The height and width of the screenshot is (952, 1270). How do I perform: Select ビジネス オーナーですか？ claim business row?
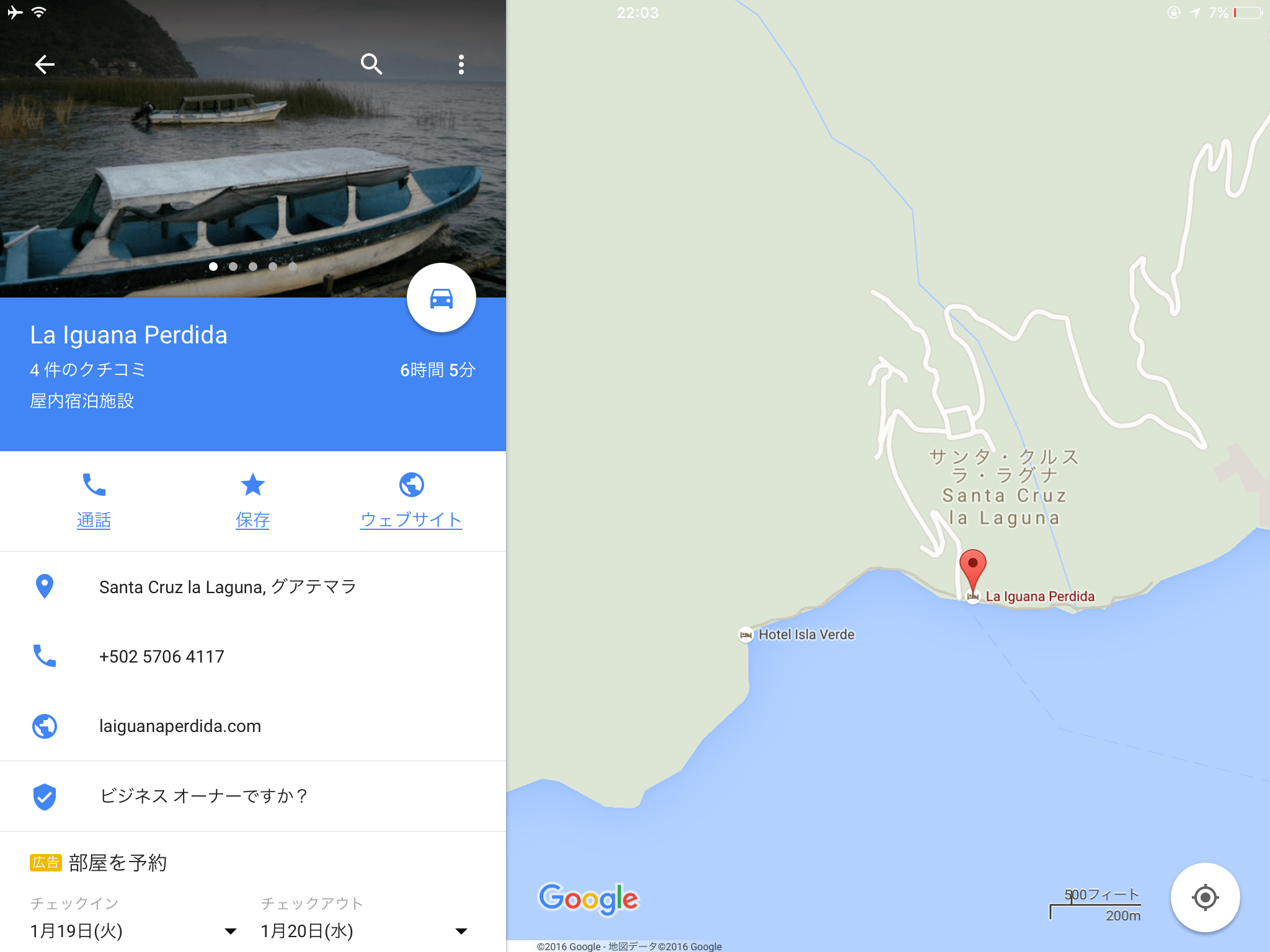point(253,796)
